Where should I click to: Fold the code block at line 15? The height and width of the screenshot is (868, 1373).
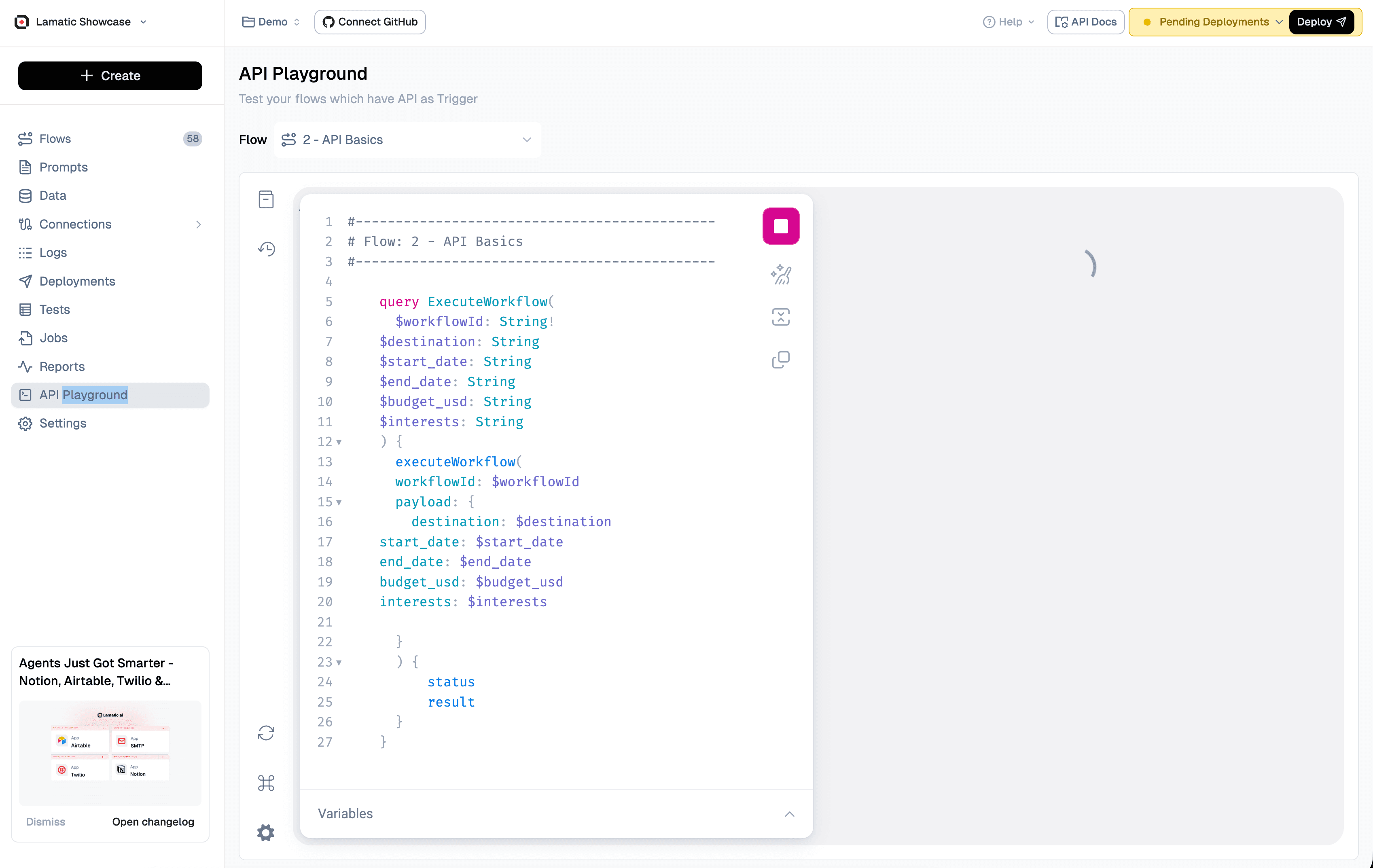point(339,502)
